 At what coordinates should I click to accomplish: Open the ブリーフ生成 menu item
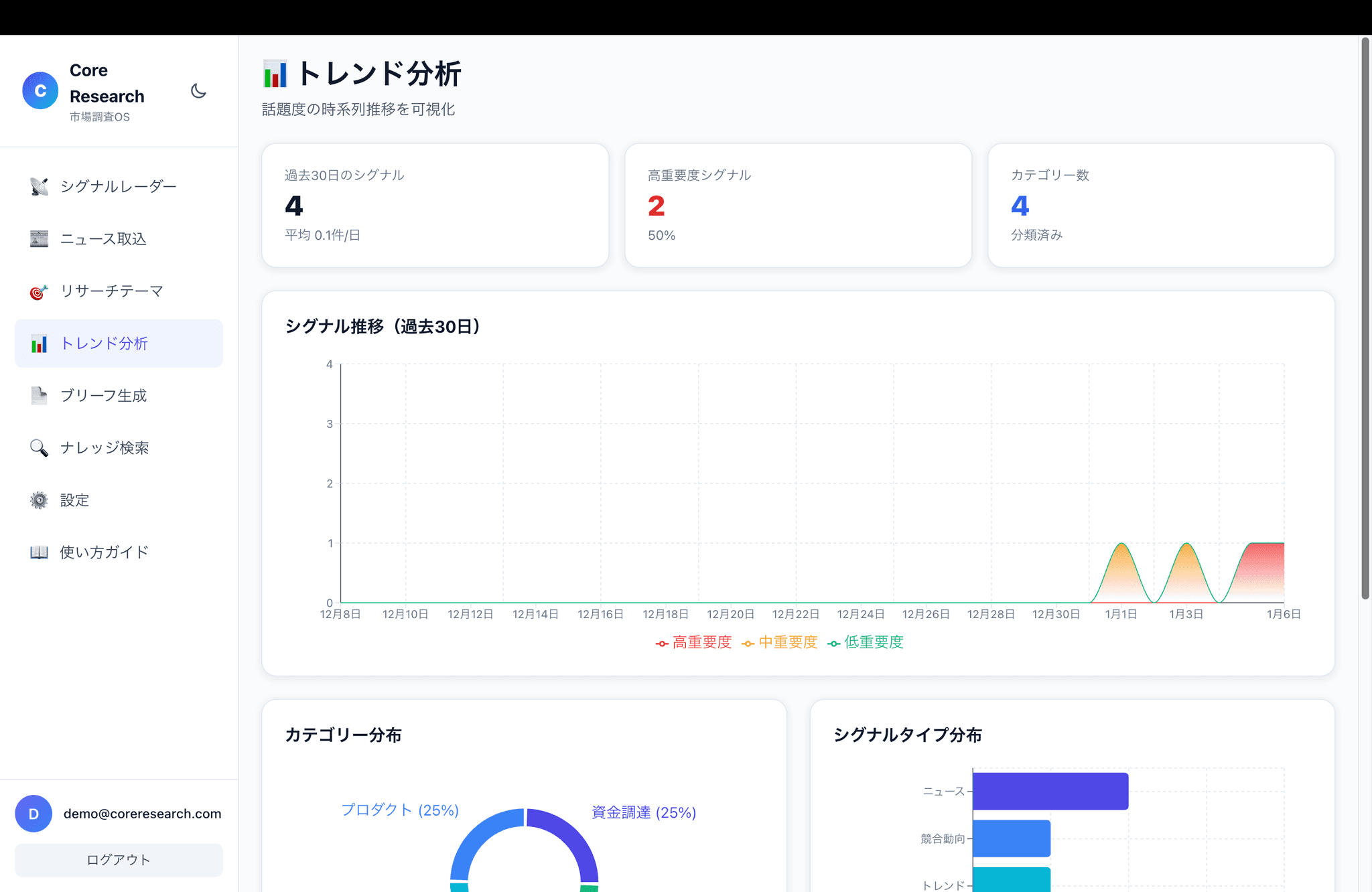tap(103, 396)
